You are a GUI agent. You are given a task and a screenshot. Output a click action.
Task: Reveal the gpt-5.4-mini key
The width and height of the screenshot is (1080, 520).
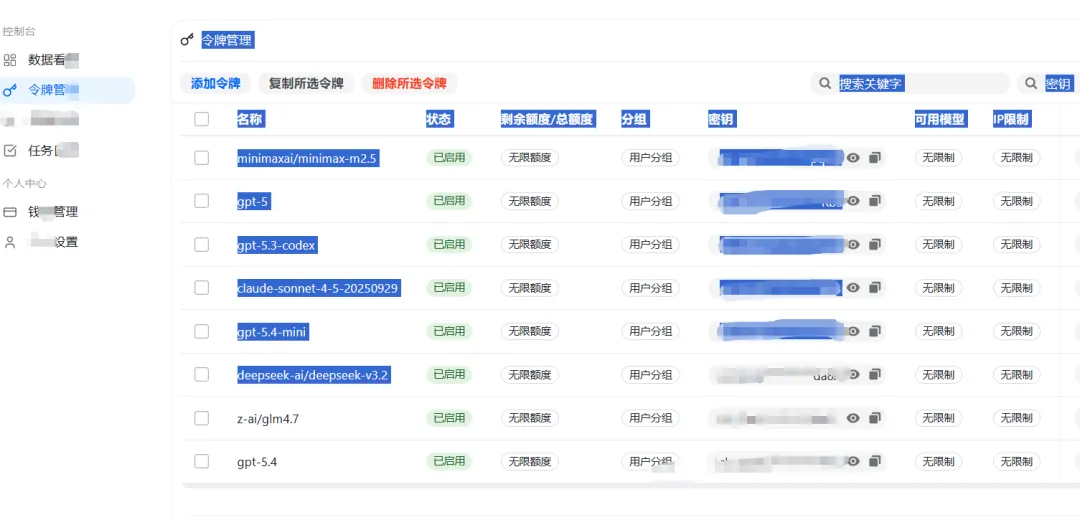point(853,331)
